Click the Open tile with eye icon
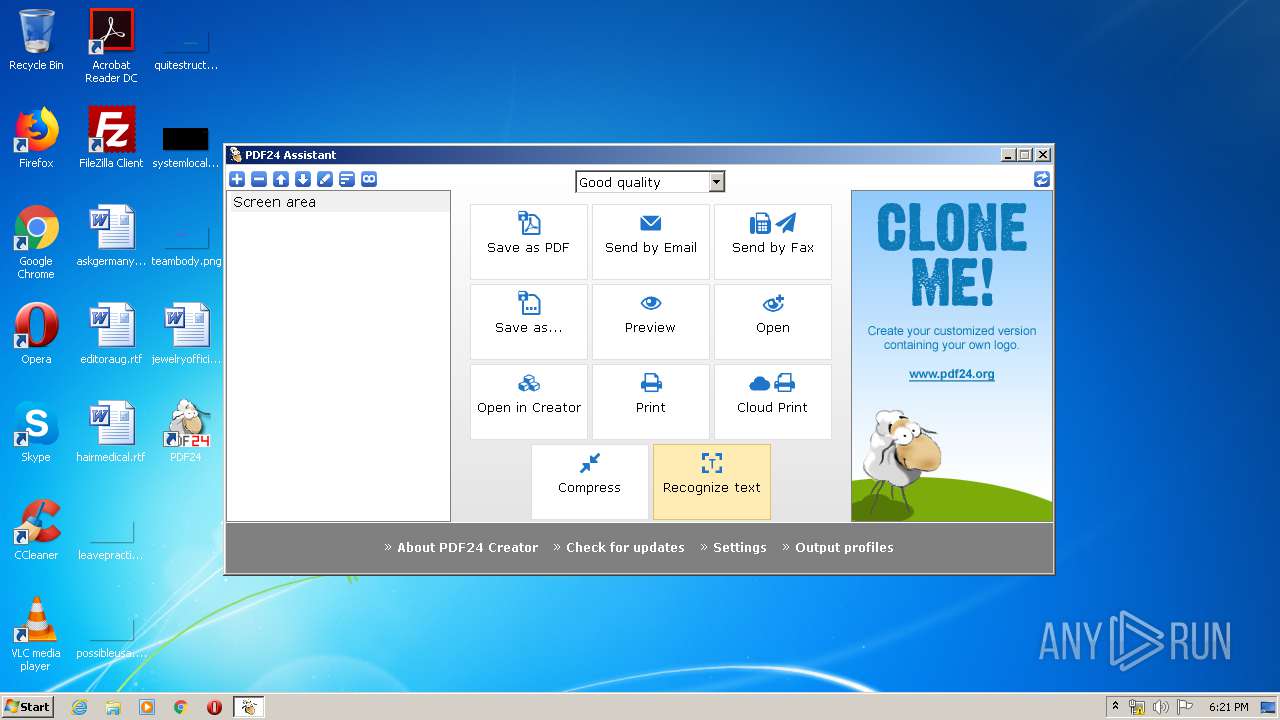This screenshot has height=720, width=1280. click(x=773, y=322)
